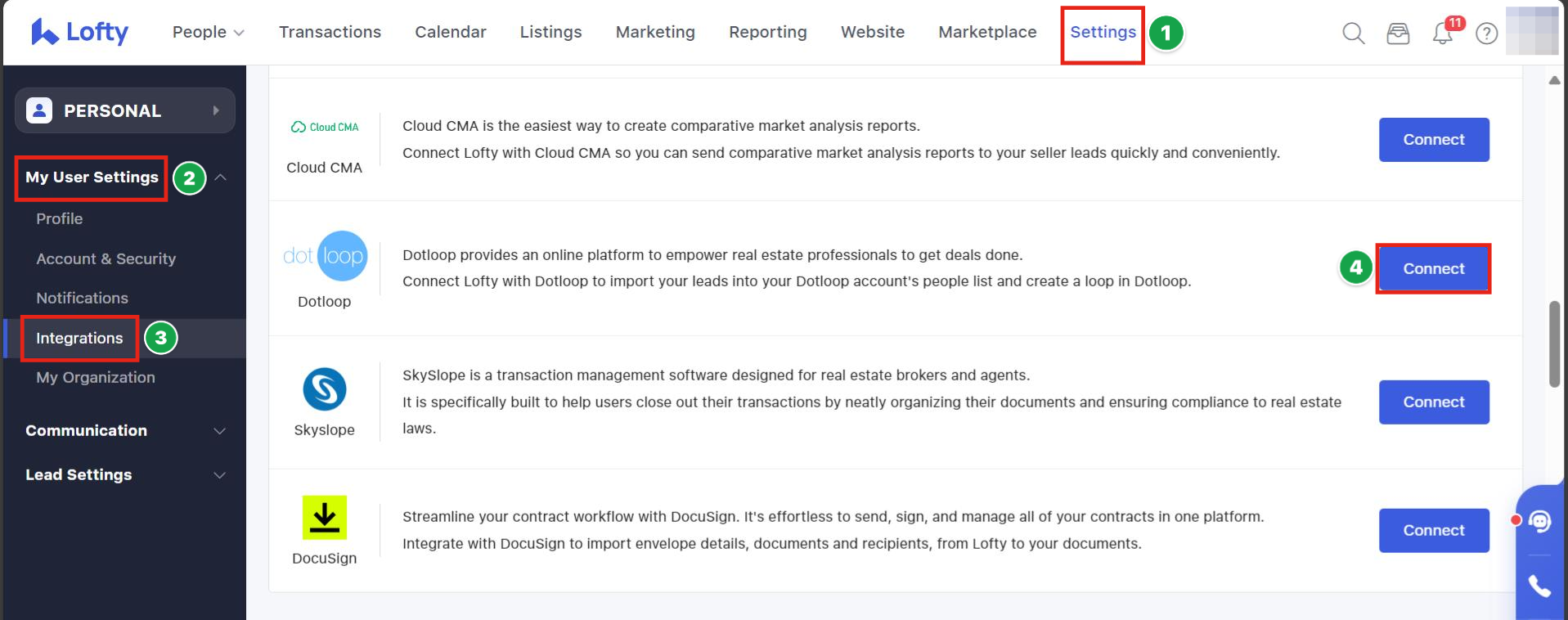Open the search magnifier icon
Viewport: 1568px width, 620px height.
[x=1353, y=34]
